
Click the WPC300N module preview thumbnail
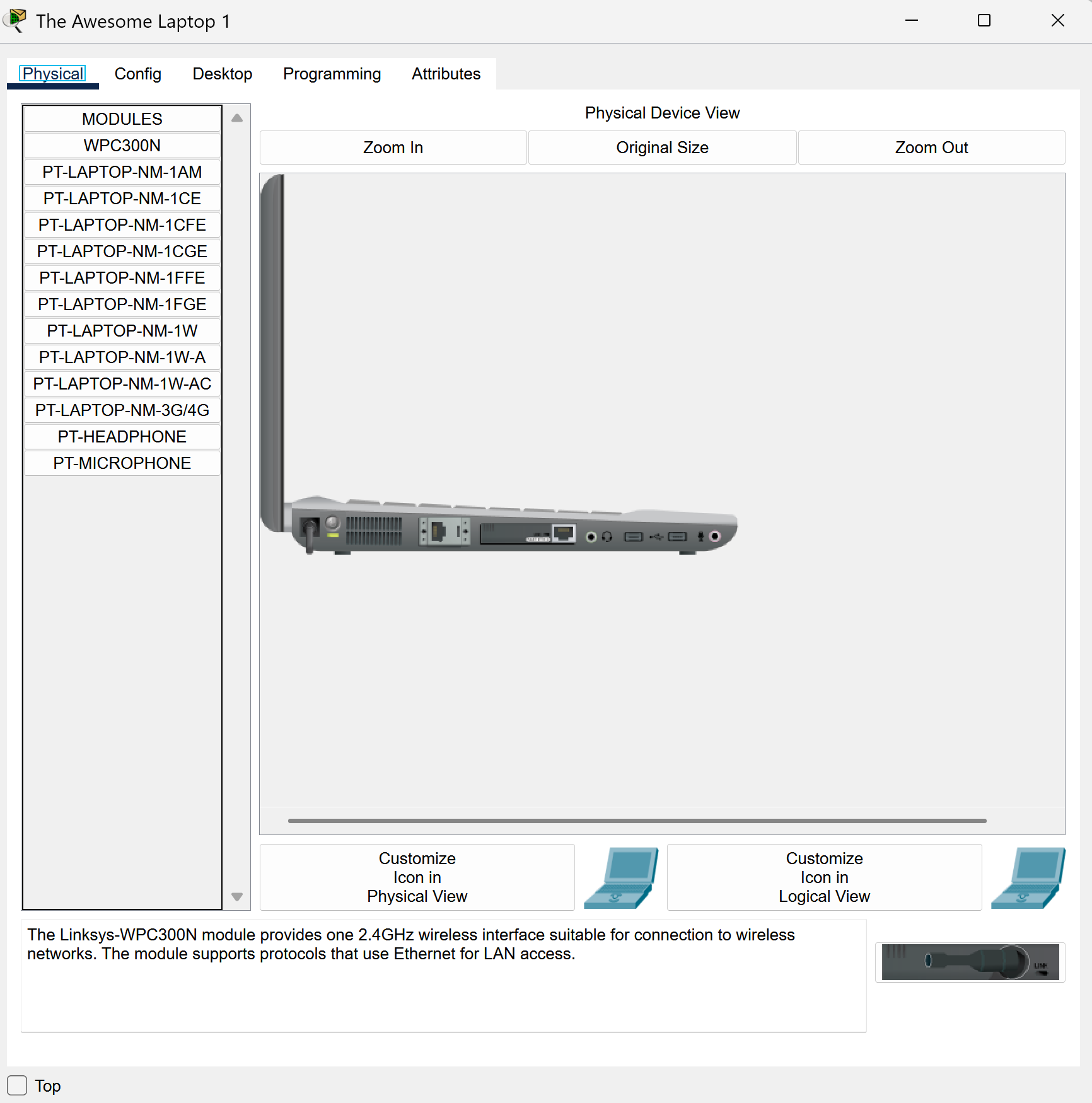970,962
